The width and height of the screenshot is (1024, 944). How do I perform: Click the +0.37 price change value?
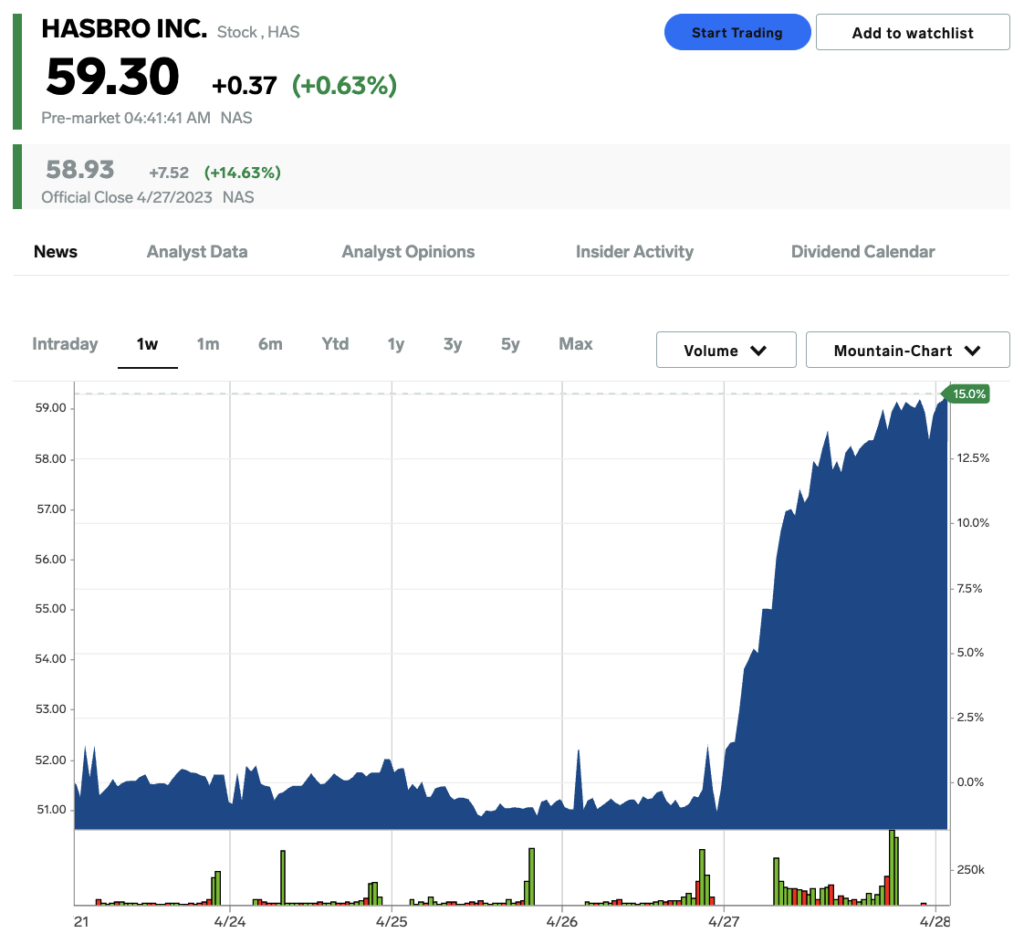click(244, 86)
